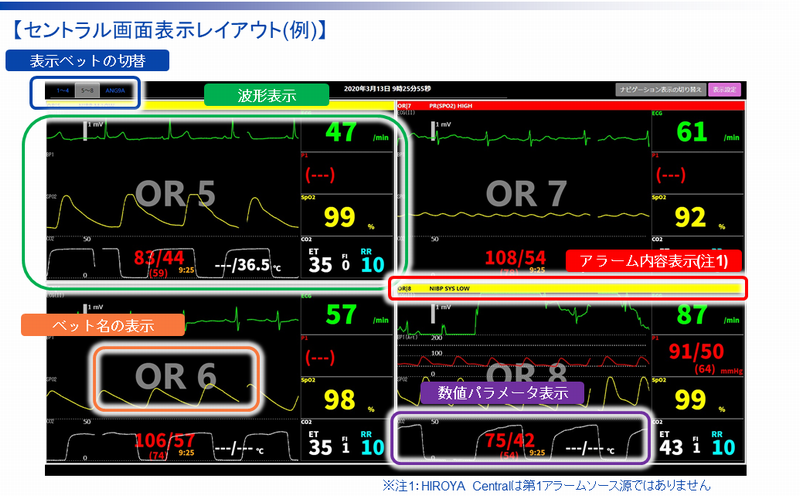Switch to the 5~8 bed group tab
The width and height of the screenshot is (800, 496).
(89, 91)
